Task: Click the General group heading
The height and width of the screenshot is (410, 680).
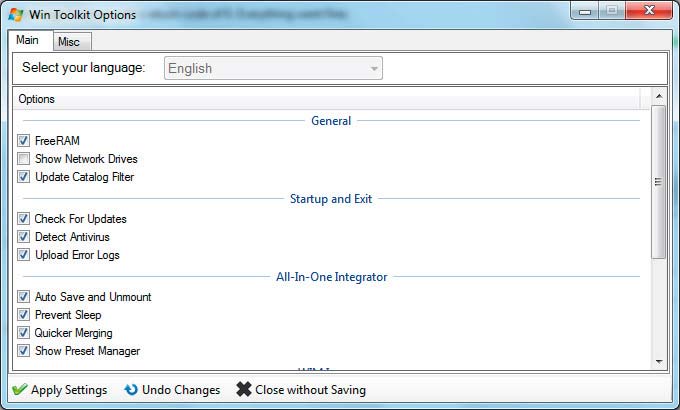Action: click(331, 121)
